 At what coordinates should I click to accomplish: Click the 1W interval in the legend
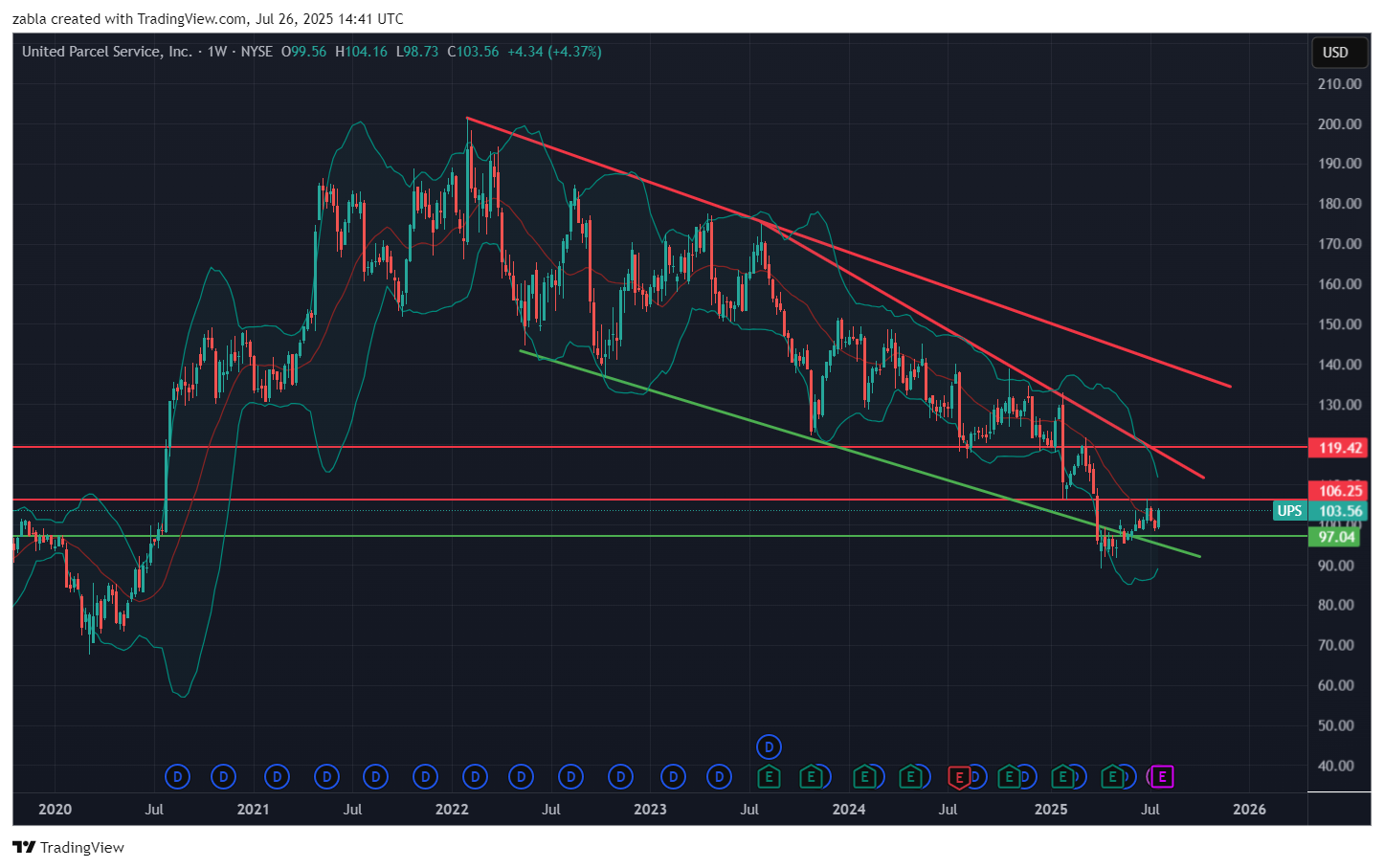217,52
